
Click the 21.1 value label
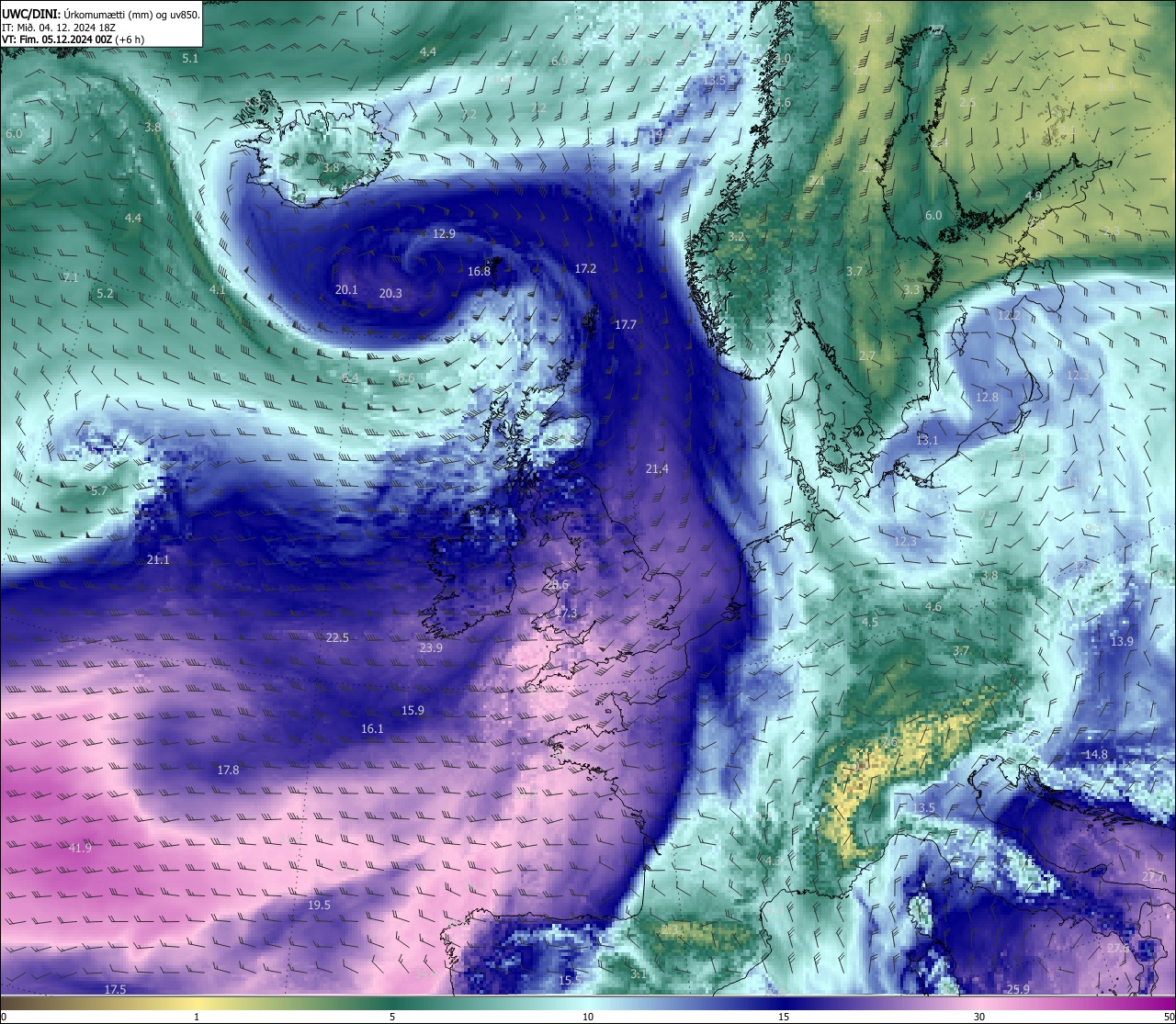(x=158, y=560)
